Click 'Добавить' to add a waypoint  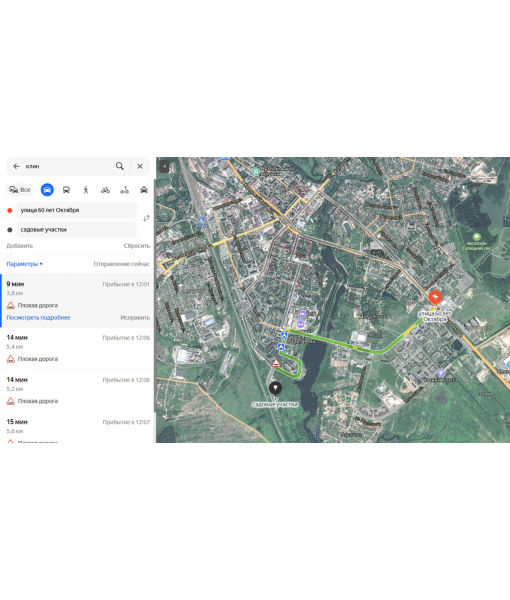click(x=20, y=246)
